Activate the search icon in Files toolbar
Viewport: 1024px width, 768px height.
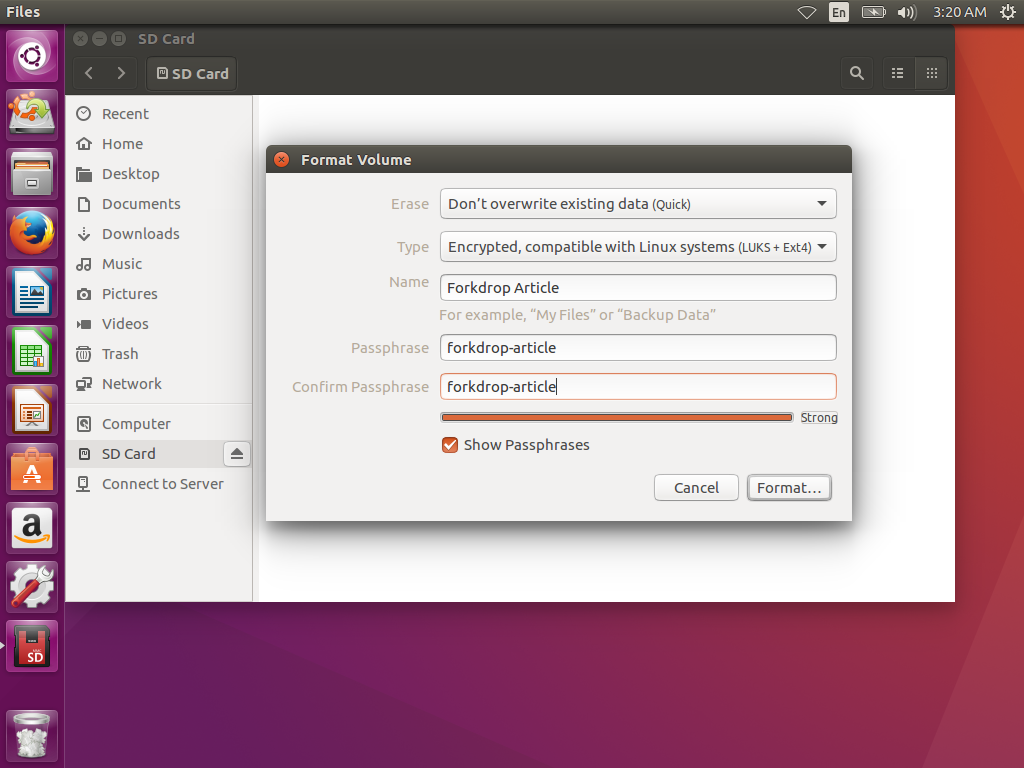coord(856,73)
